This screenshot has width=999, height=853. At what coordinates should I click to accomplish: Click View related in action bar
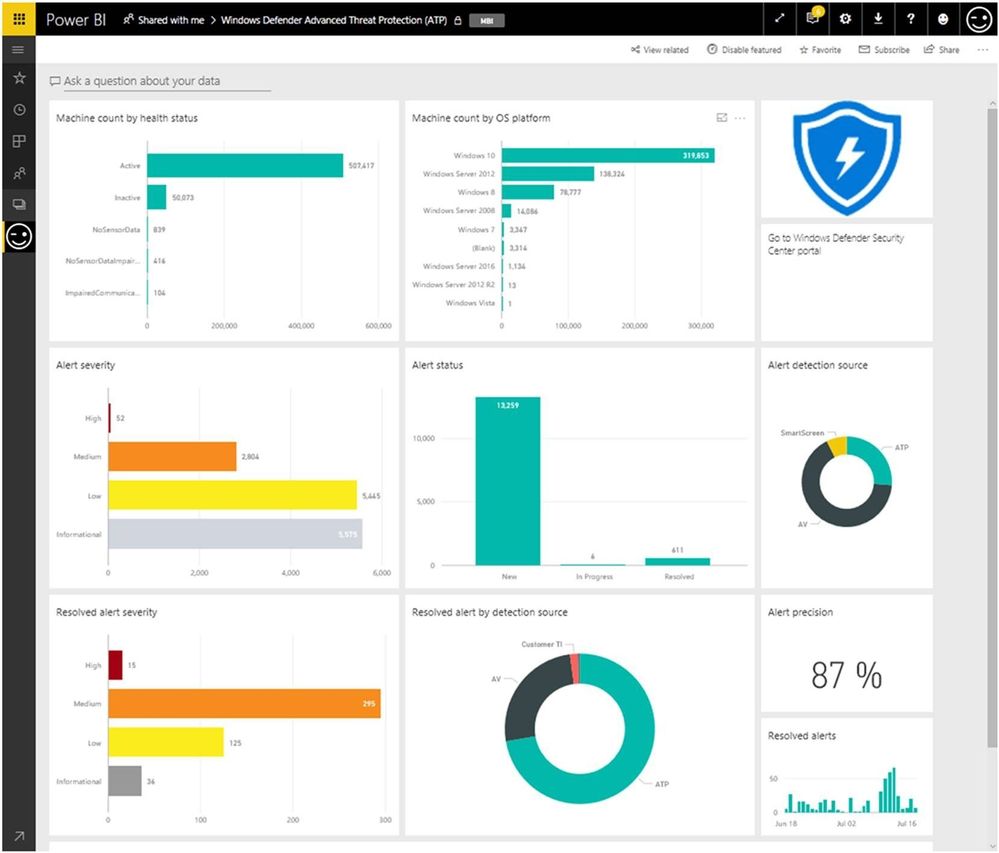[659, 50]
